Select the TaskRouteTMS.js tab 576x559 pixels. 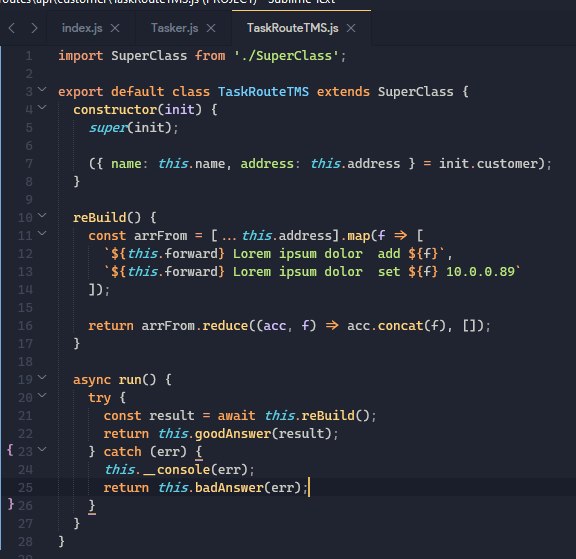pyautogui.click(x=292, y=28)
